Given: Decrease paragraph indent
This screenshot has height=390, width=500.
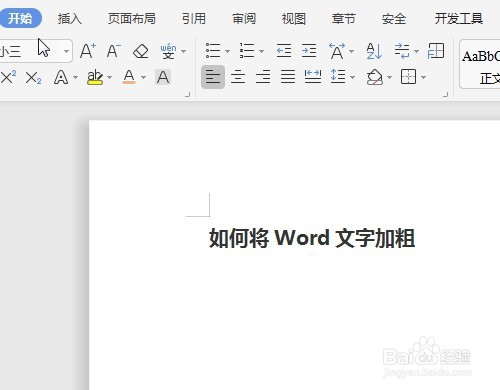Looking at the screenshot, I should point(284,51).
